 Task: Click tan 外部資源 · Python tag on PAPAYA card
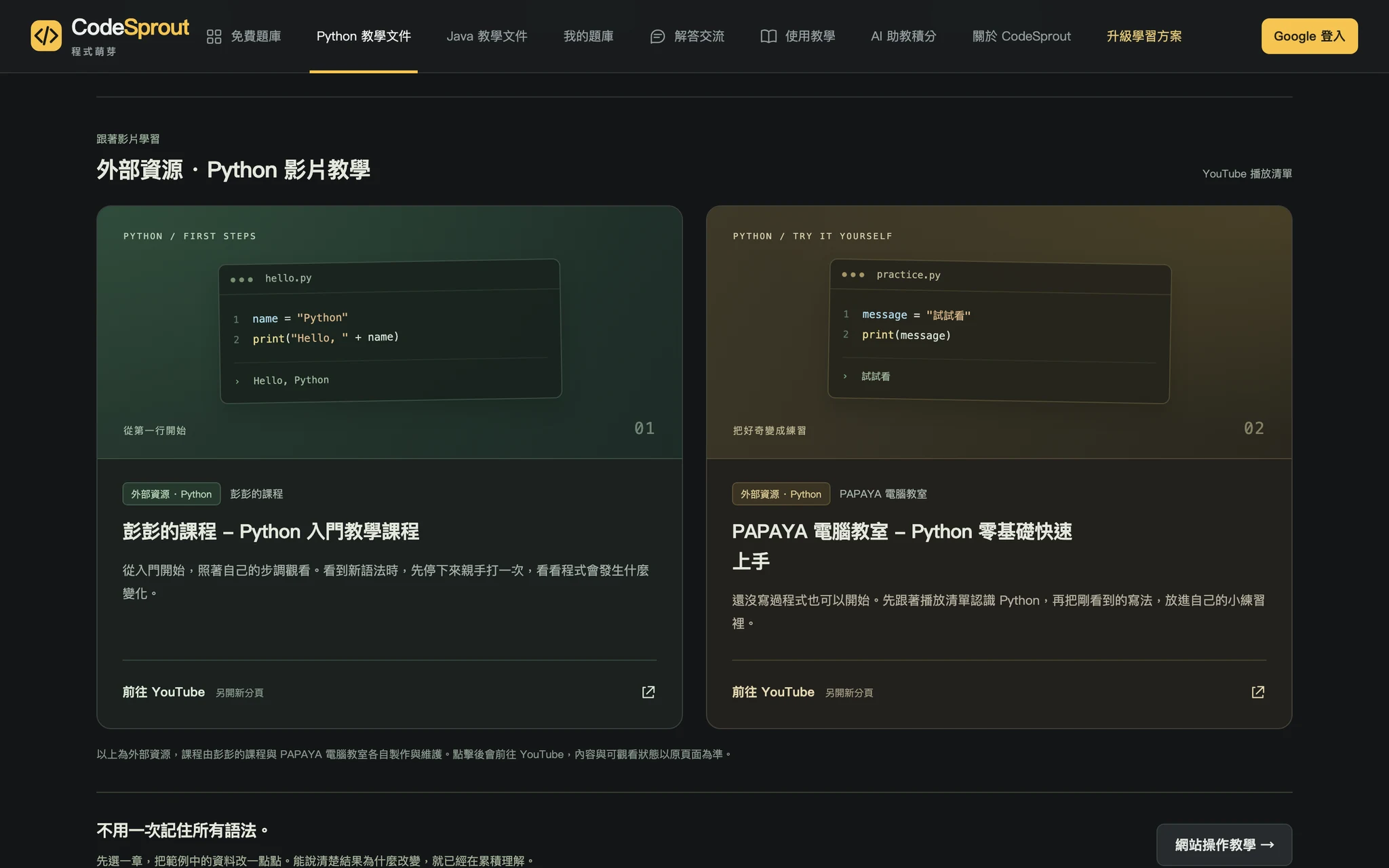pos(781,494)
